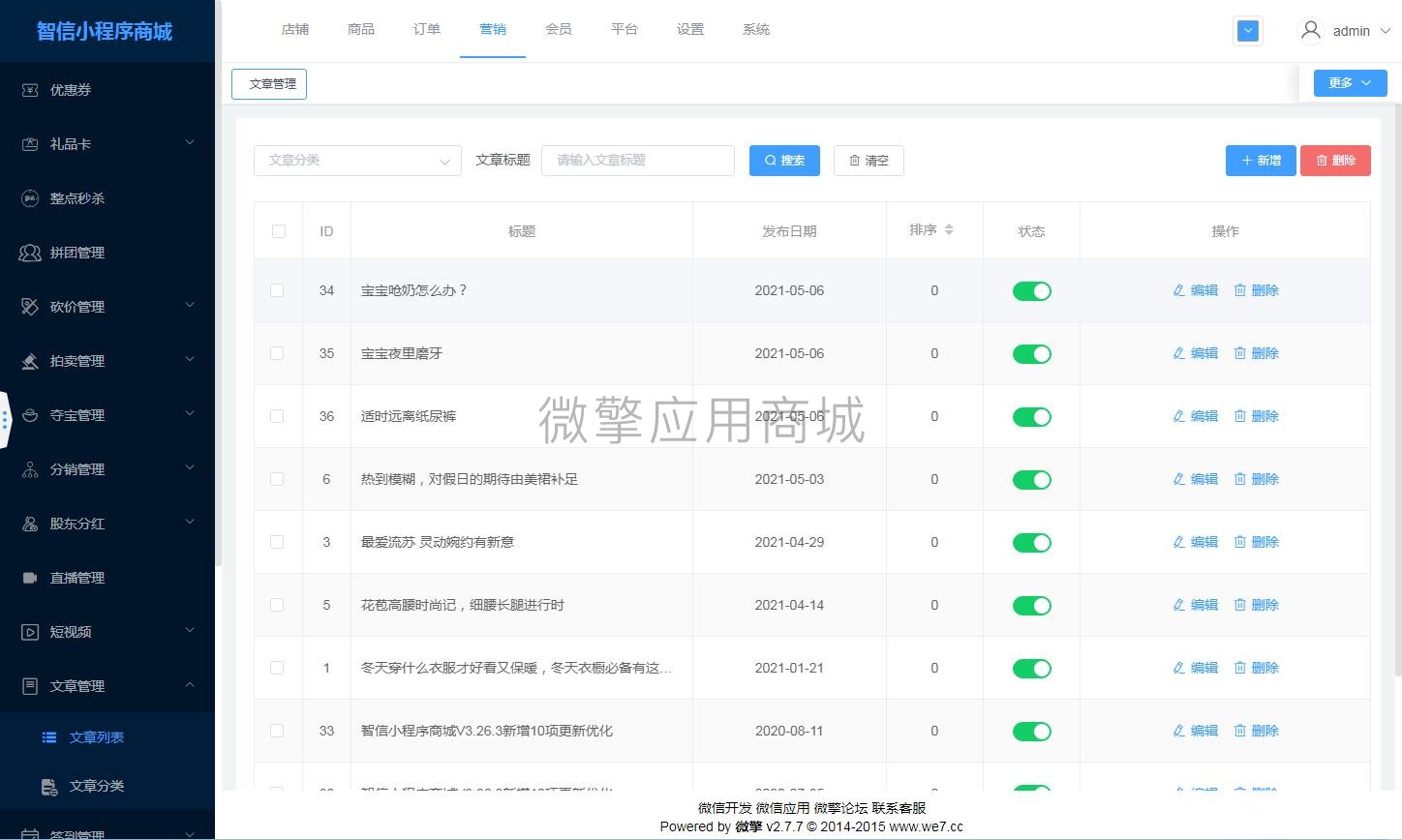This screenshot has height=840, width=1402.
Task: Click the sidebar collapse handle with dots
Action: 5,420
